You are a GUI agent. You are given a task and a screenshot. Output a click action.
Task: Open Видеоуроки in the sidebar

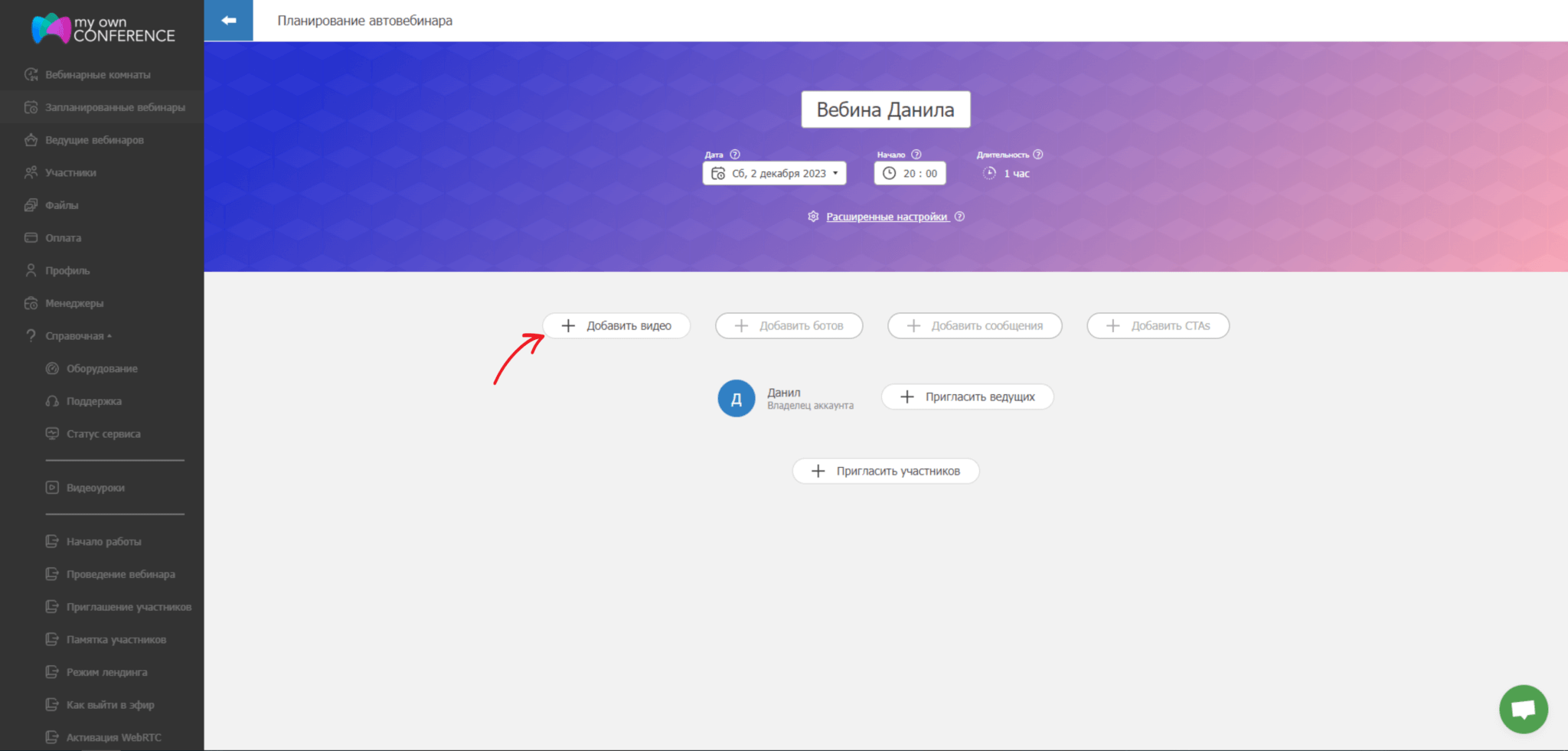95,488
